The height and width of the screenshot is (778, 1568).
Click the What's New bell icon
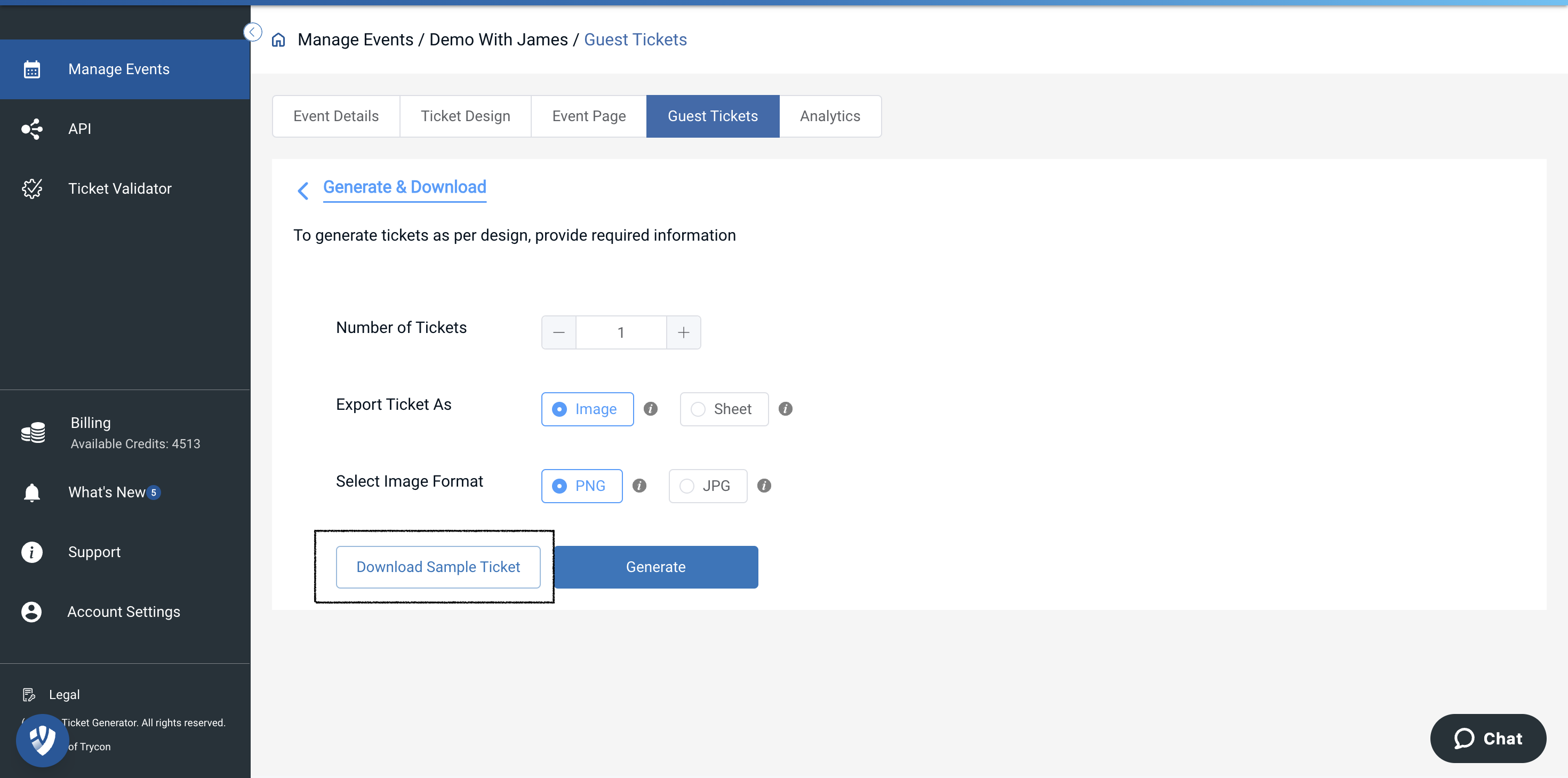[31, 493]
